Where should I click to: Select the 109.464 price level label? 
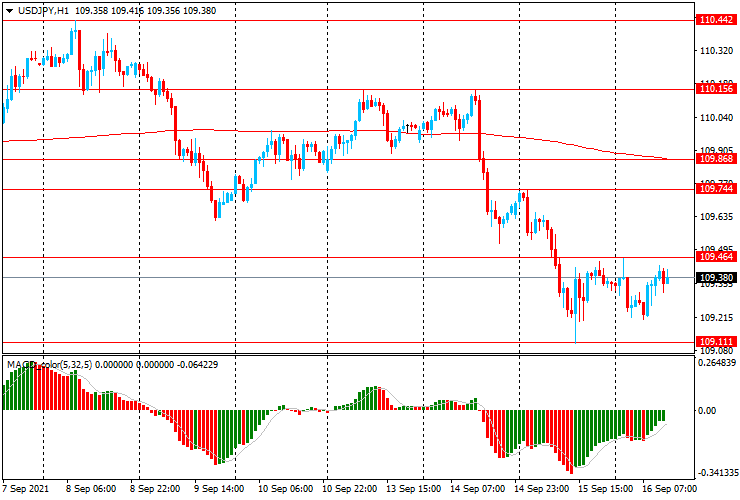[x=716, y=257]
